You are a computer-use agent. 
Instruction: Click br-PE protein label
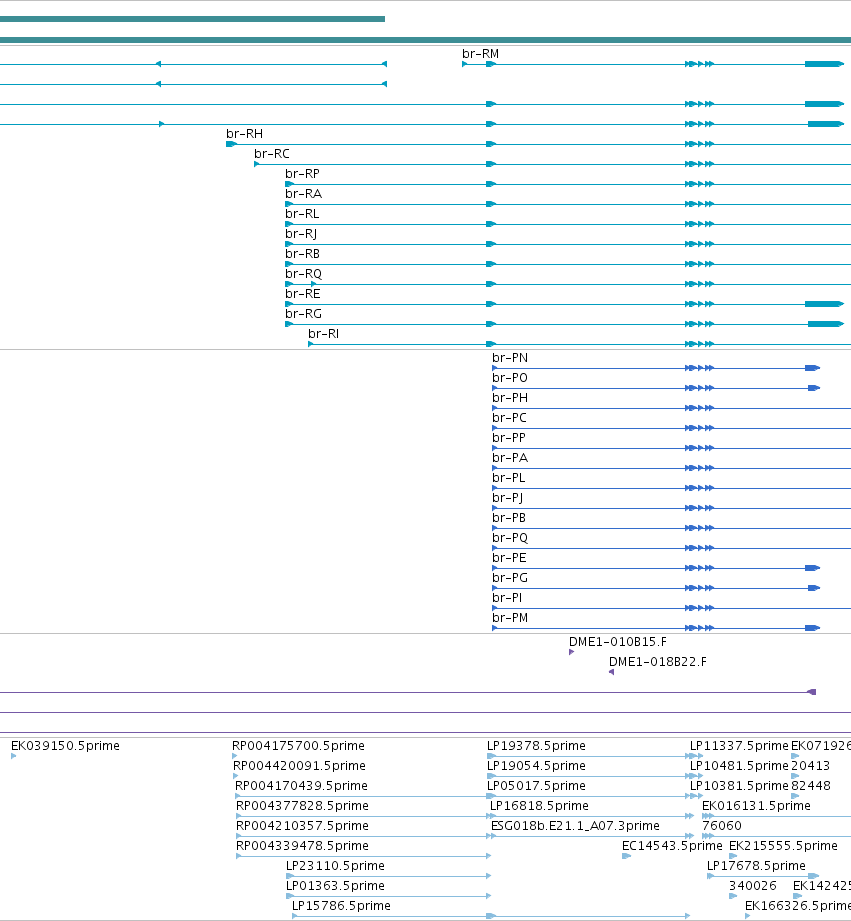click(x=509, y=557)
